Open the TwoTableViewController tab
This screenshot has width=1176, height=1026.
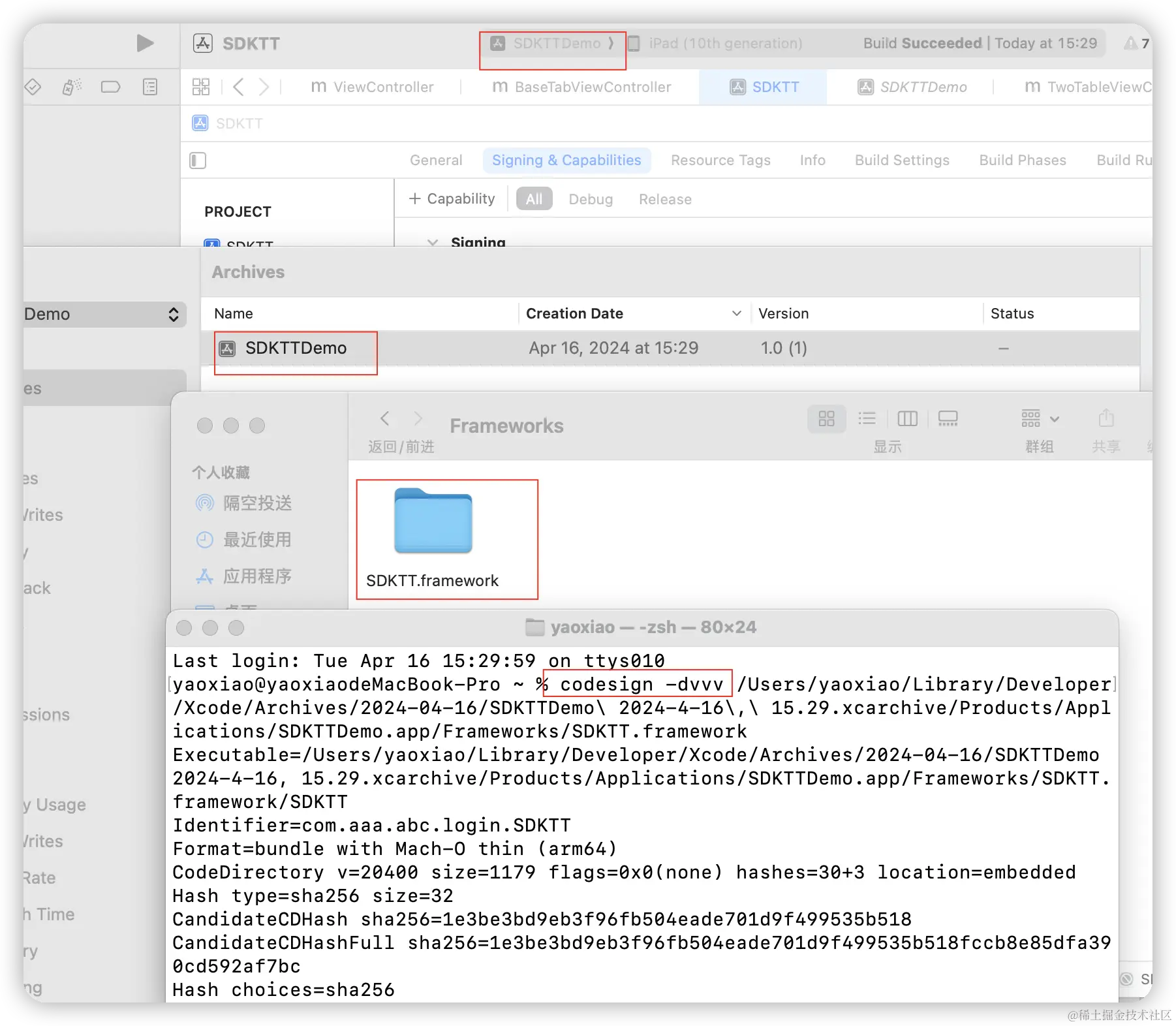coord(1088,87)
